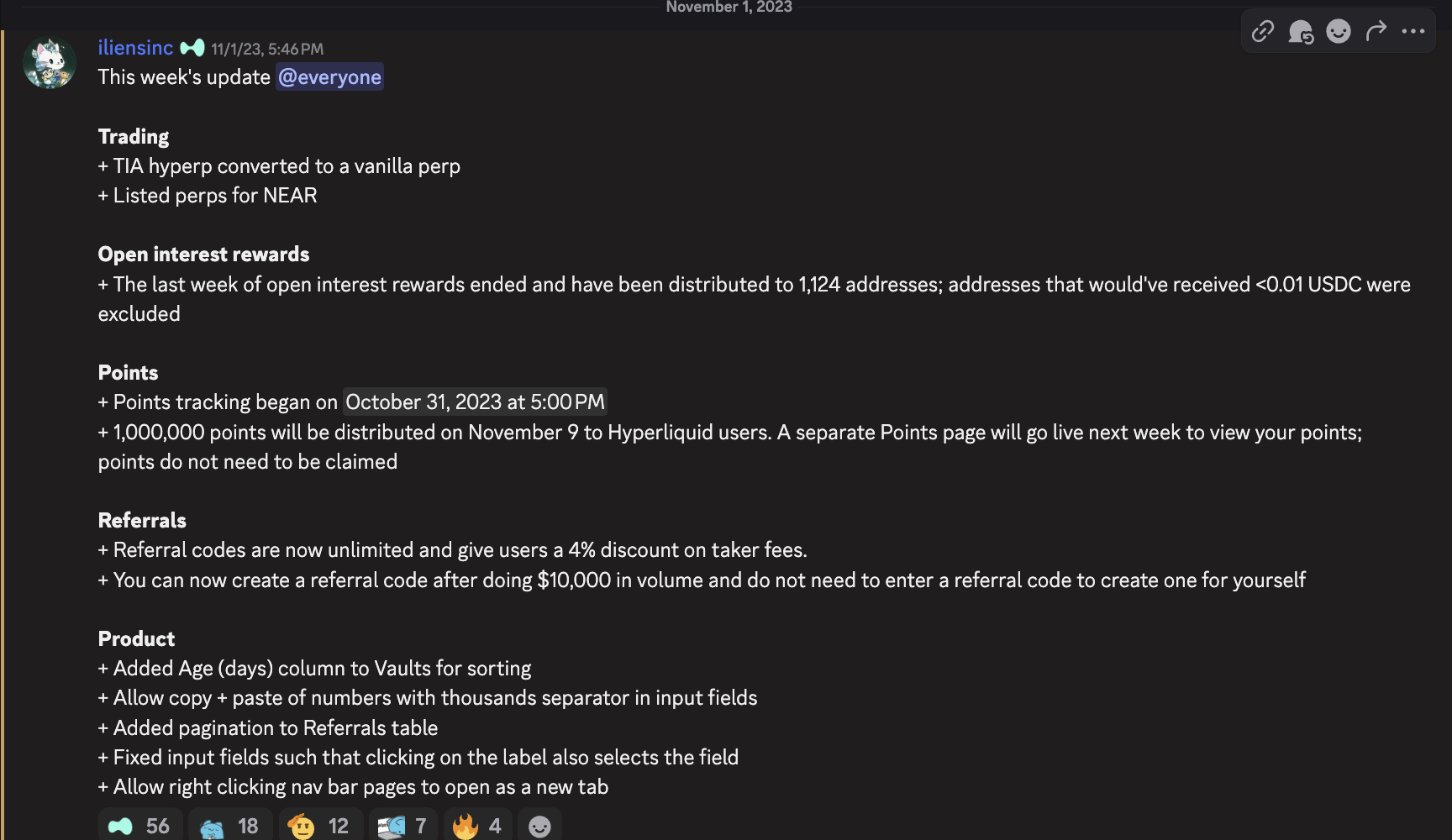The width and height of the screenshot is (1452, 840).
Task: Click the November 1, 2023 date divider
Action: (728, 7)
